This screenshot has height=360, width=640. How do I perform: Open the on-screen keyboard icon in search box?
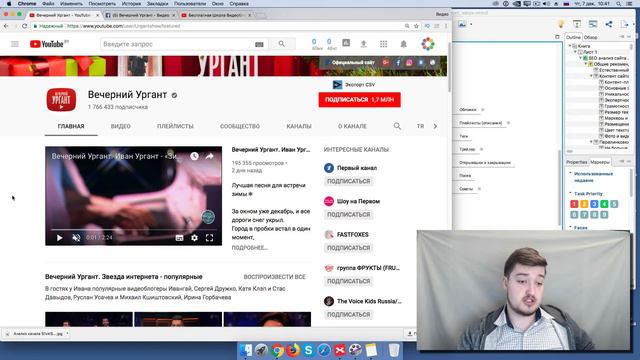click(x=259, y=44)
